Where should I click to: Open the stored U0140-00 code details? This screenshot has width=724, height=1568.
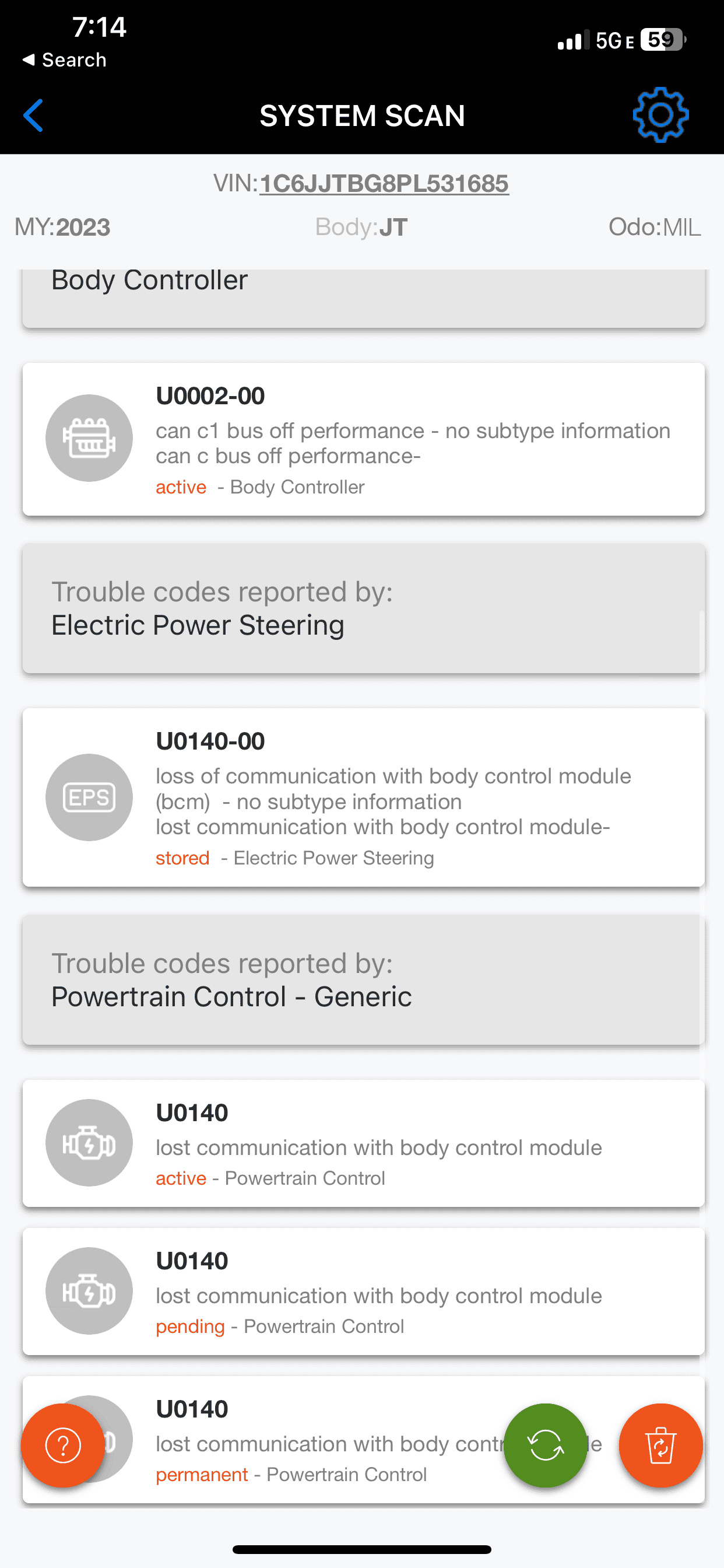click(x=363, y=797)
